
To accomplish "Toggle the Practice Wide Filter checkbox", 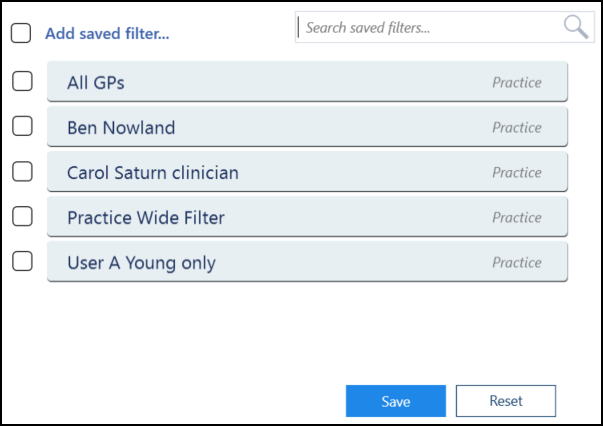I will pos(22,216).
